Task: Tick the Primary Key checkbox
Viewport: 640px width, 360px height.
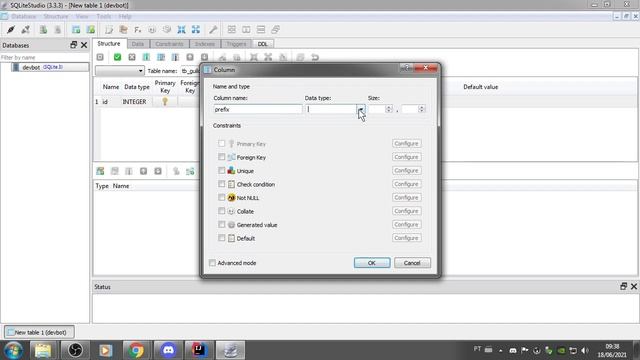Action: (221, 143)
